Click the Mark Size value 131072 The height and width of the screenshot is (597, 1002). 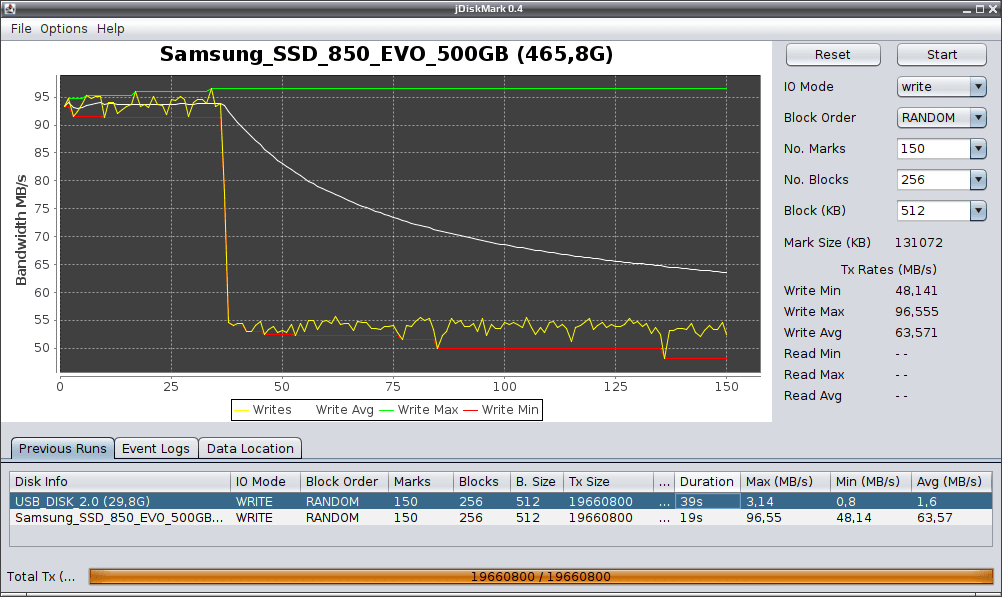[x=919, y=243]
